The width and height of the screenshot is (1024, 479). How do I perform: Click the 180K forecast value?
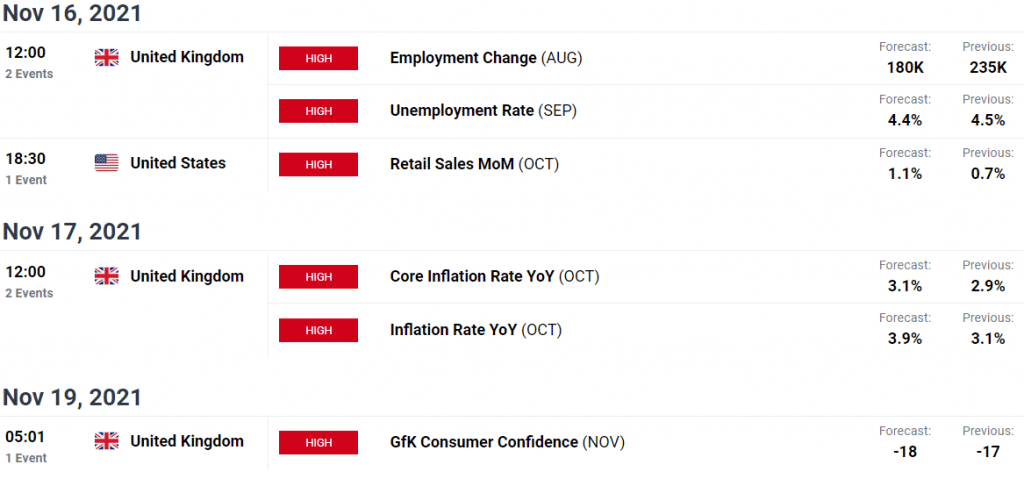pos(904,66)
